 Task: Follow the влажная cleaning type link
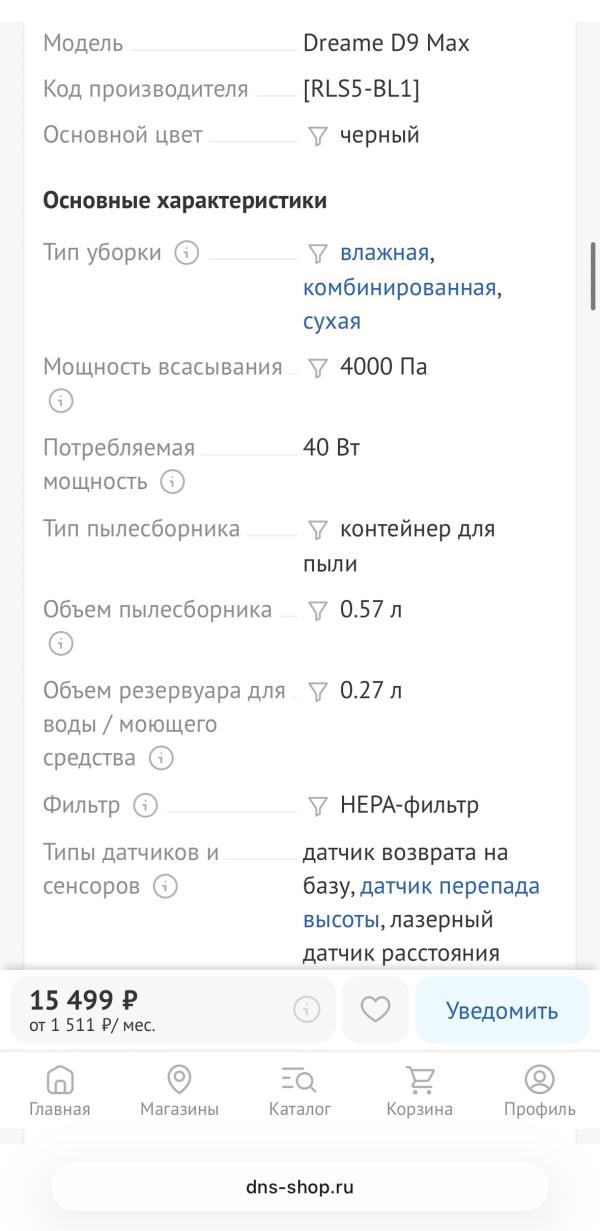(384, 253)
